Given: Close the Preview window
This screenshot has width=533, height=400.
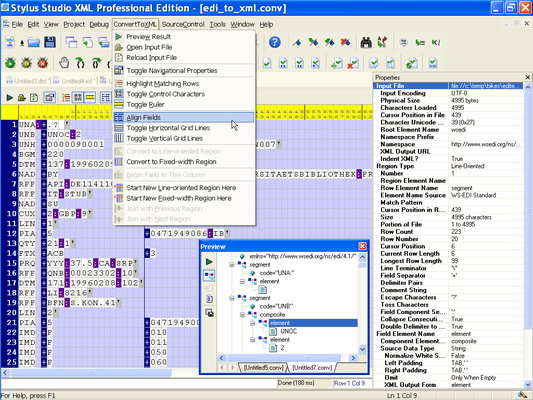Looking at the screenshot, I should coord(362,246).
